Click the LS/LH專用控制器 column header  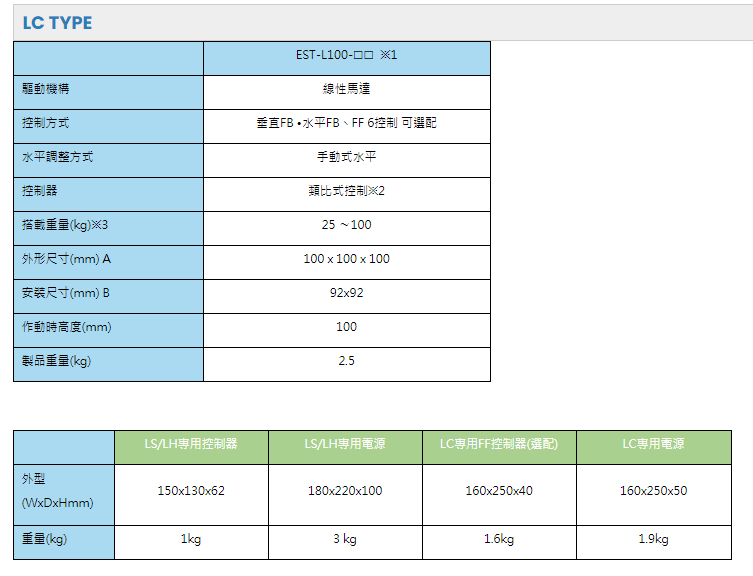click(x=191, y=445)
